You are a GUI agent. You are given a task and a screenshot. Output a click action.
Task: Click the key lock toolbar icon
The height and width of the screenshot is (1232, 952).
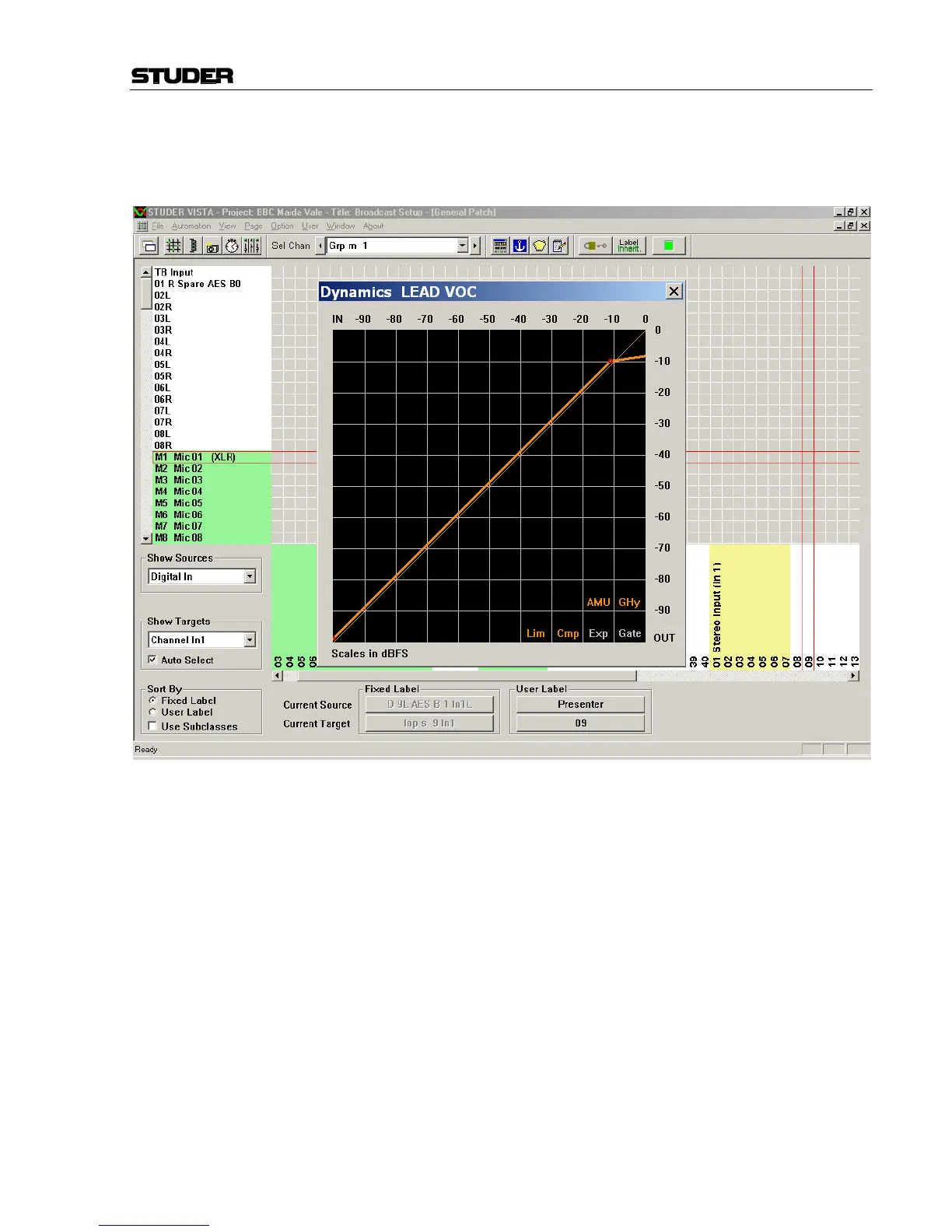pyautogui.click(x=595, y=246)
